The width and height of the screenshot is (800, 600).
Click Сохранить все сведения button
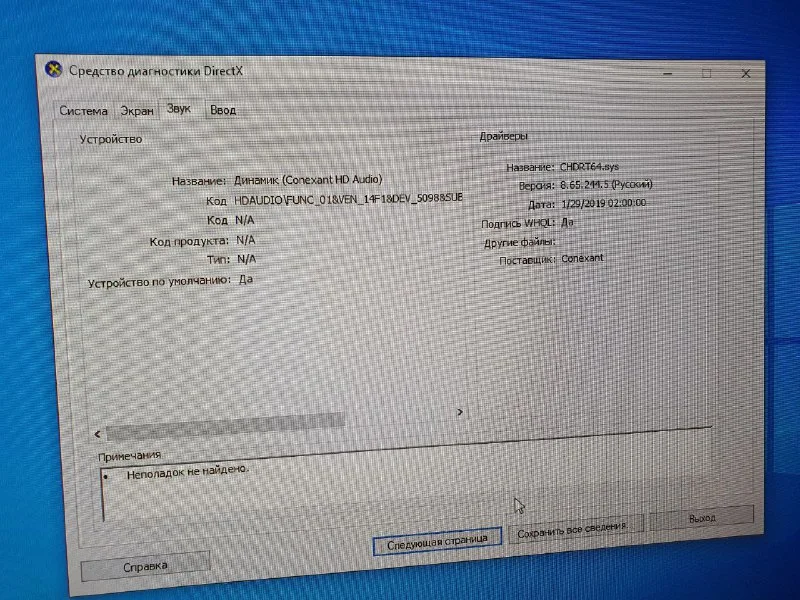coord(572,529)
